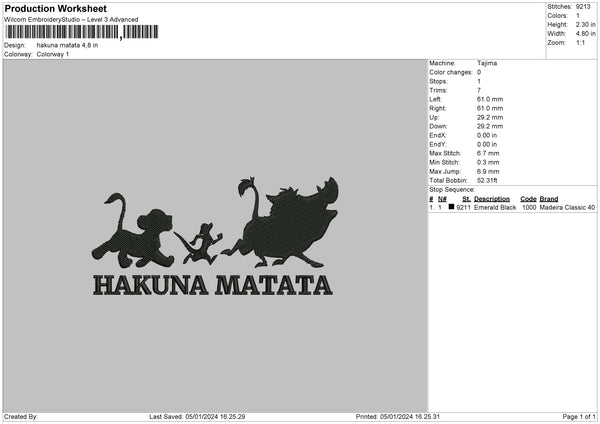This screenshot has height=424, width=600.
Task: Click the design name 'hakuna matata 4,8 in'
Action: click(x=67, y=45)
